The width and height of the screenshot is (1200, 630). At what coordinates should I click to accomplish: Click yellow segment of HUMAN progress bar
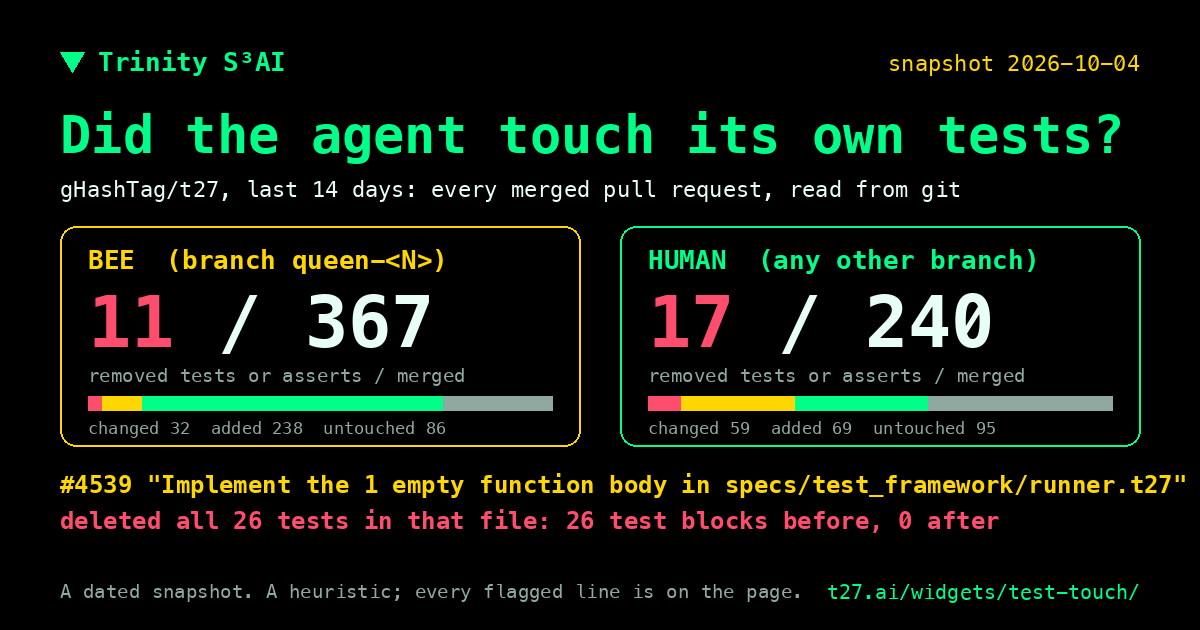tap(738, 403)
